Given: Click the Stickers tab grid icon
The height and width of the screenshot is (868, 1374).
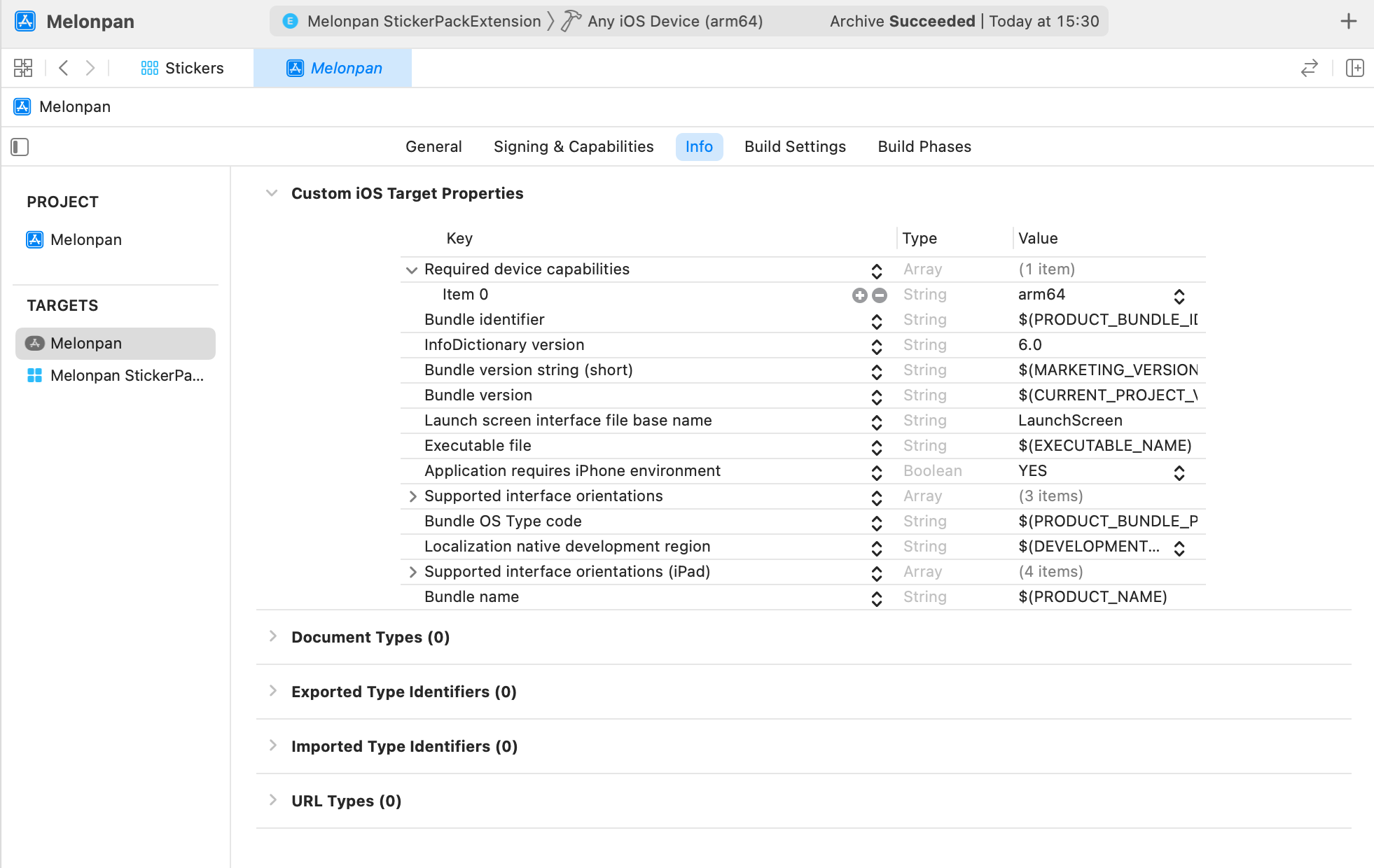Looking at the screenshot, I should [149, 68].
